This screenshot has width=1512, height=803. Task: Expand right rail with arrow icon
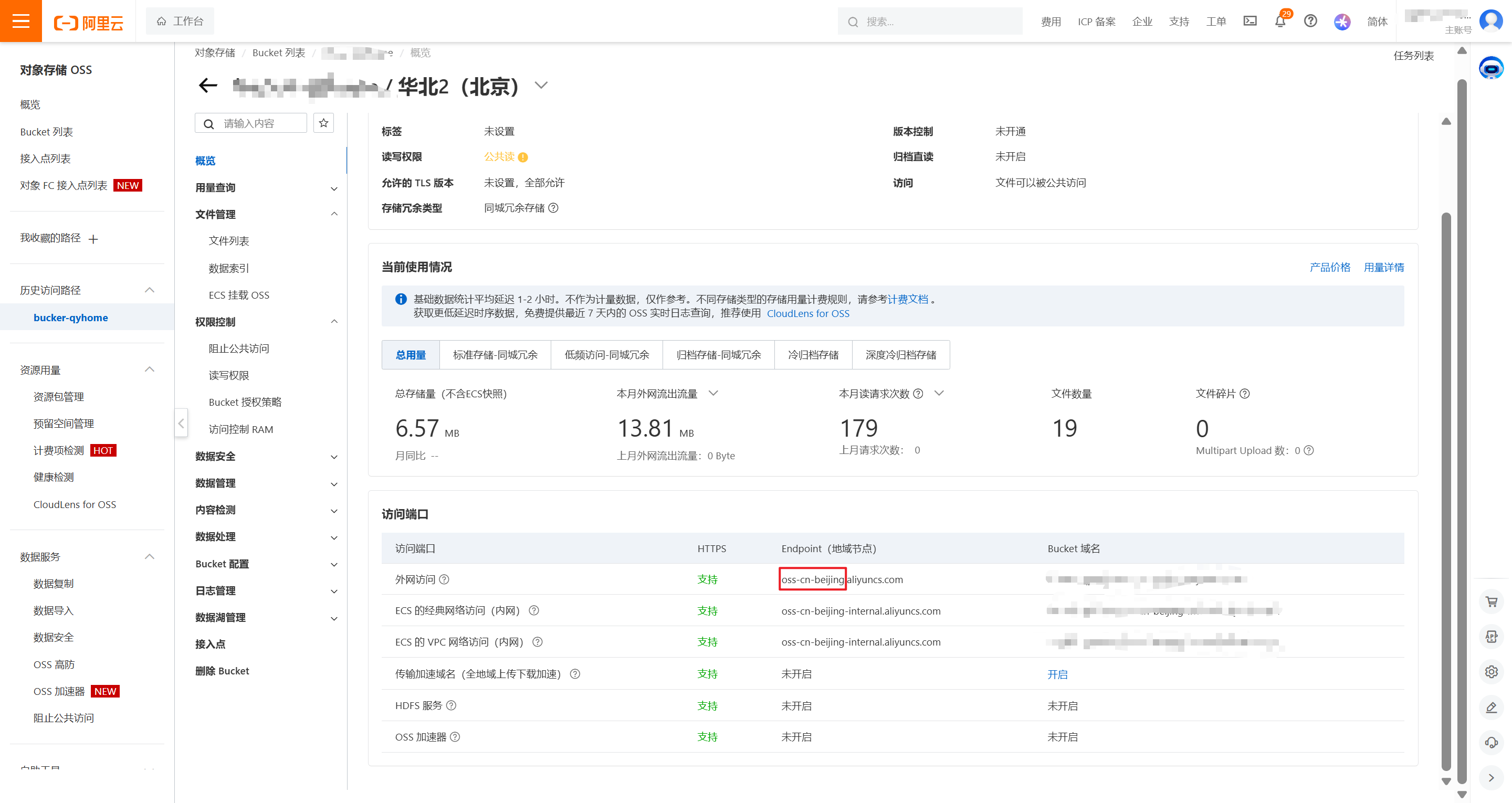click(1492, 778)
